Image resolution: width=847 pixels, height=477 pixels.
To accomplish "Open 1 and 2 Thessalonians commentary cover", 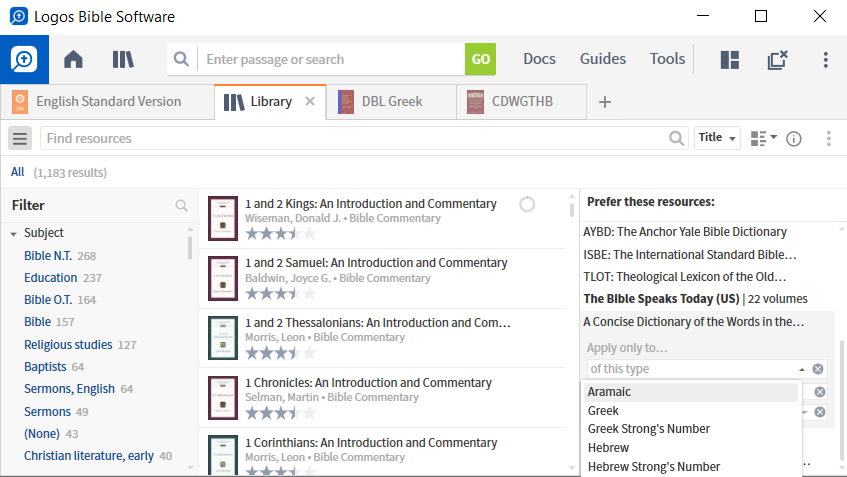I will [223, 338].
